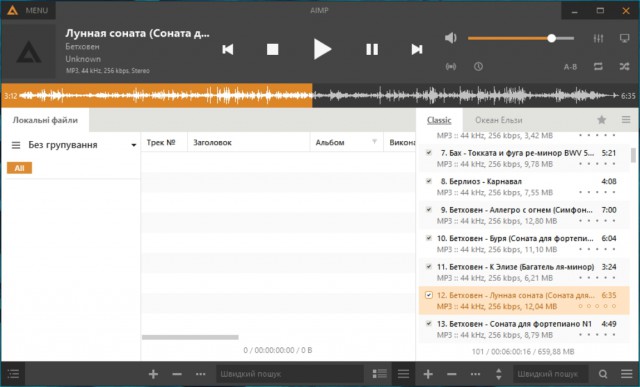Open the library panel menu icon
Screen dimensions: 640x387
[403, 374]
